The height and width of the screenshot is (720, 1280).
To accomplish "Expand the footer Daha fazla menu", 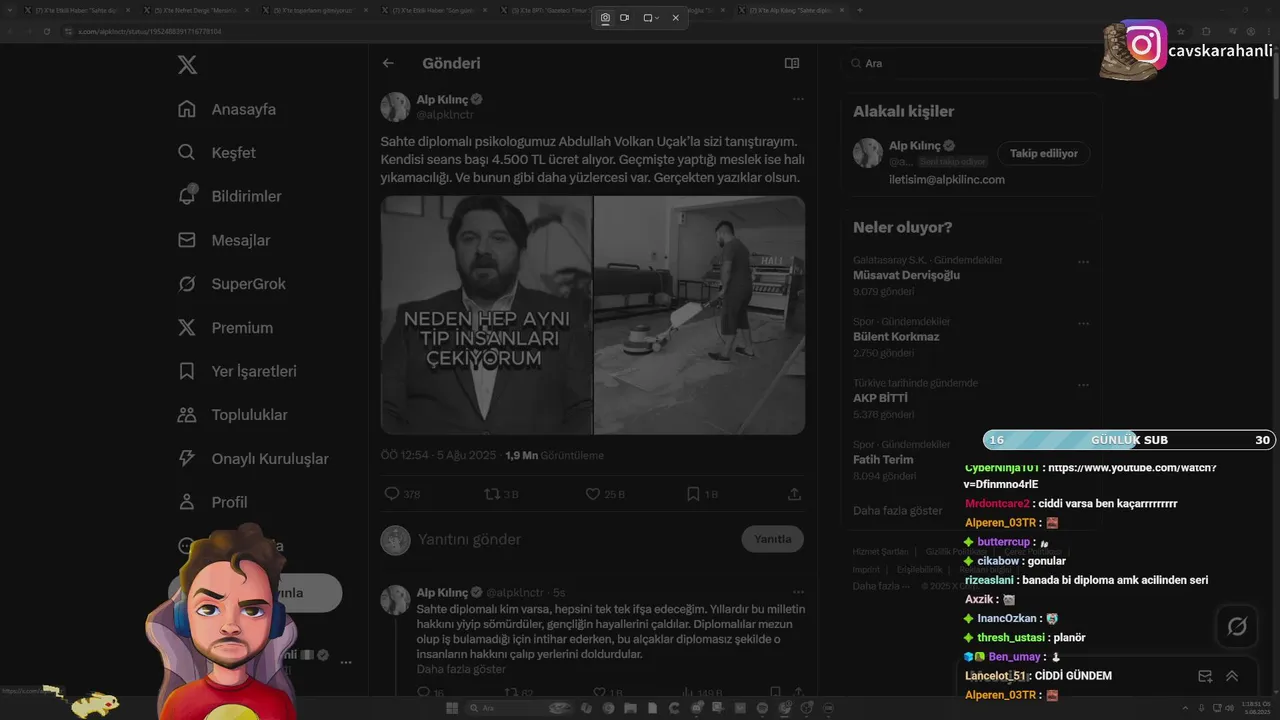I will coord(882,586).
